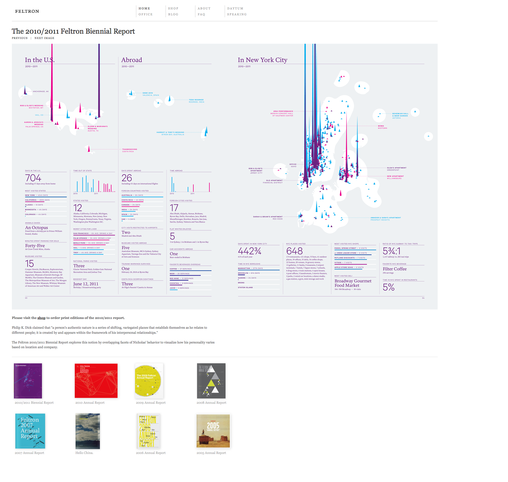
Task: Go to the Previous image
Action: [x=20, y=38]
